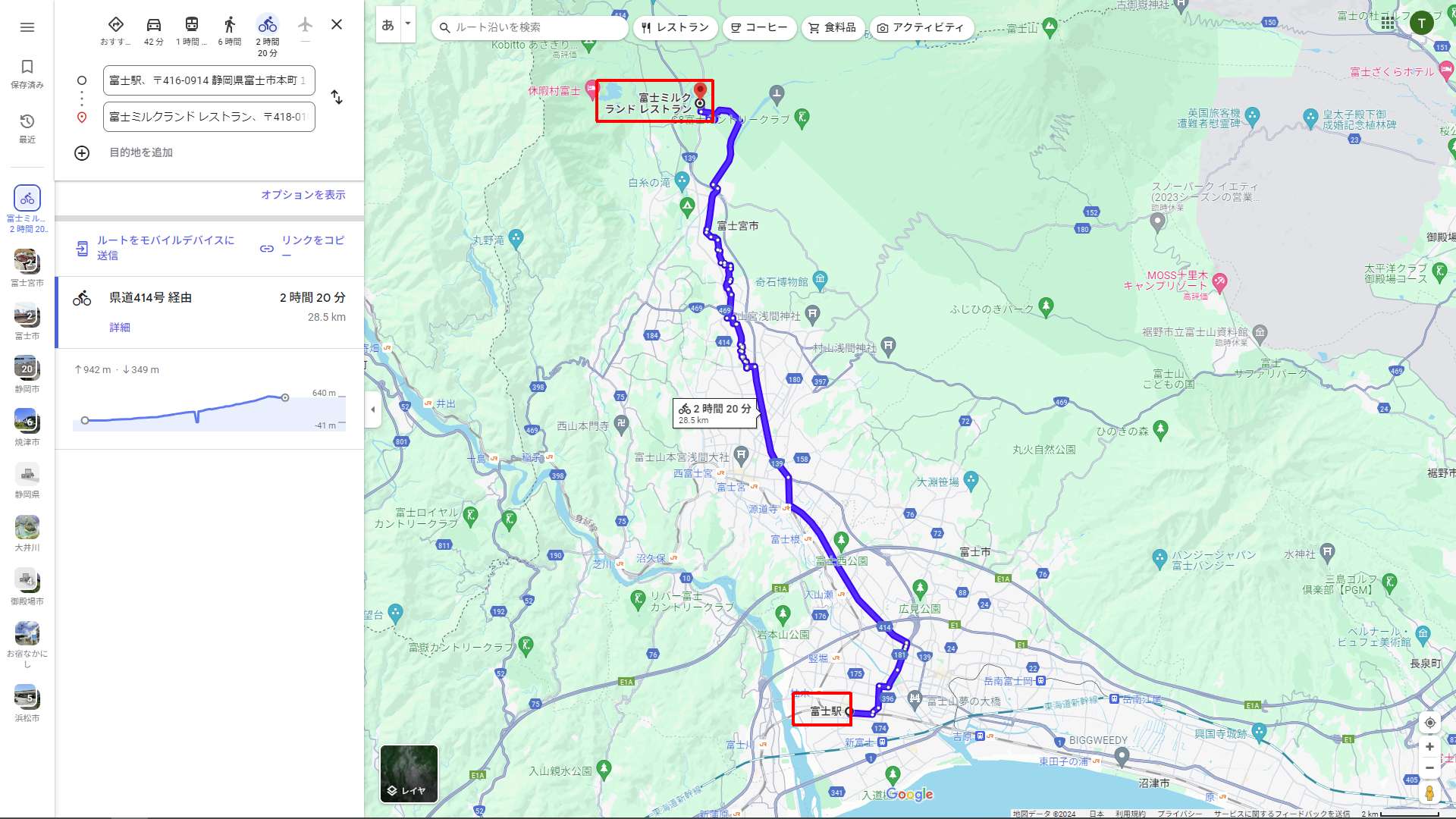Image resolution: width=1456 pixels, height=819 pixels.
Task: Click the 広見公園 park marker
Action: pos(920,588)
